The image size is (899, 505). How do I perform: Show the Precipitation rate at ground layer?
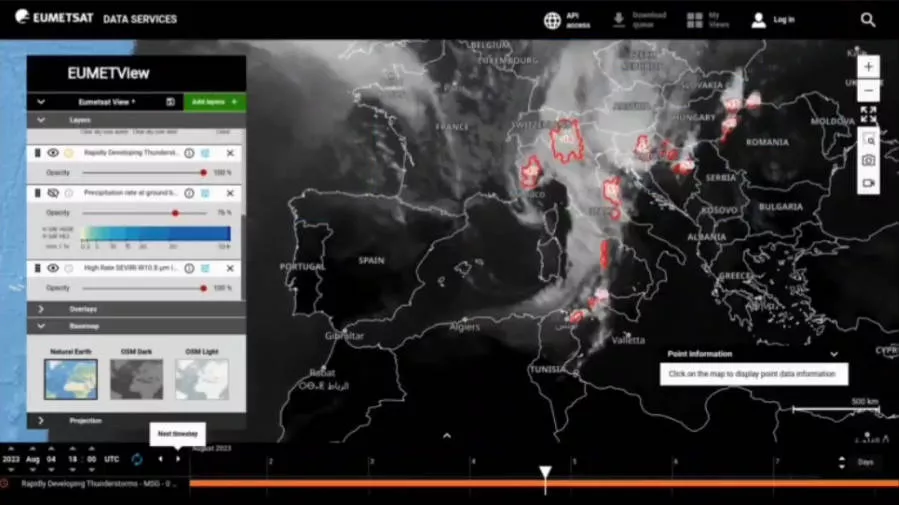coord(53,193)
